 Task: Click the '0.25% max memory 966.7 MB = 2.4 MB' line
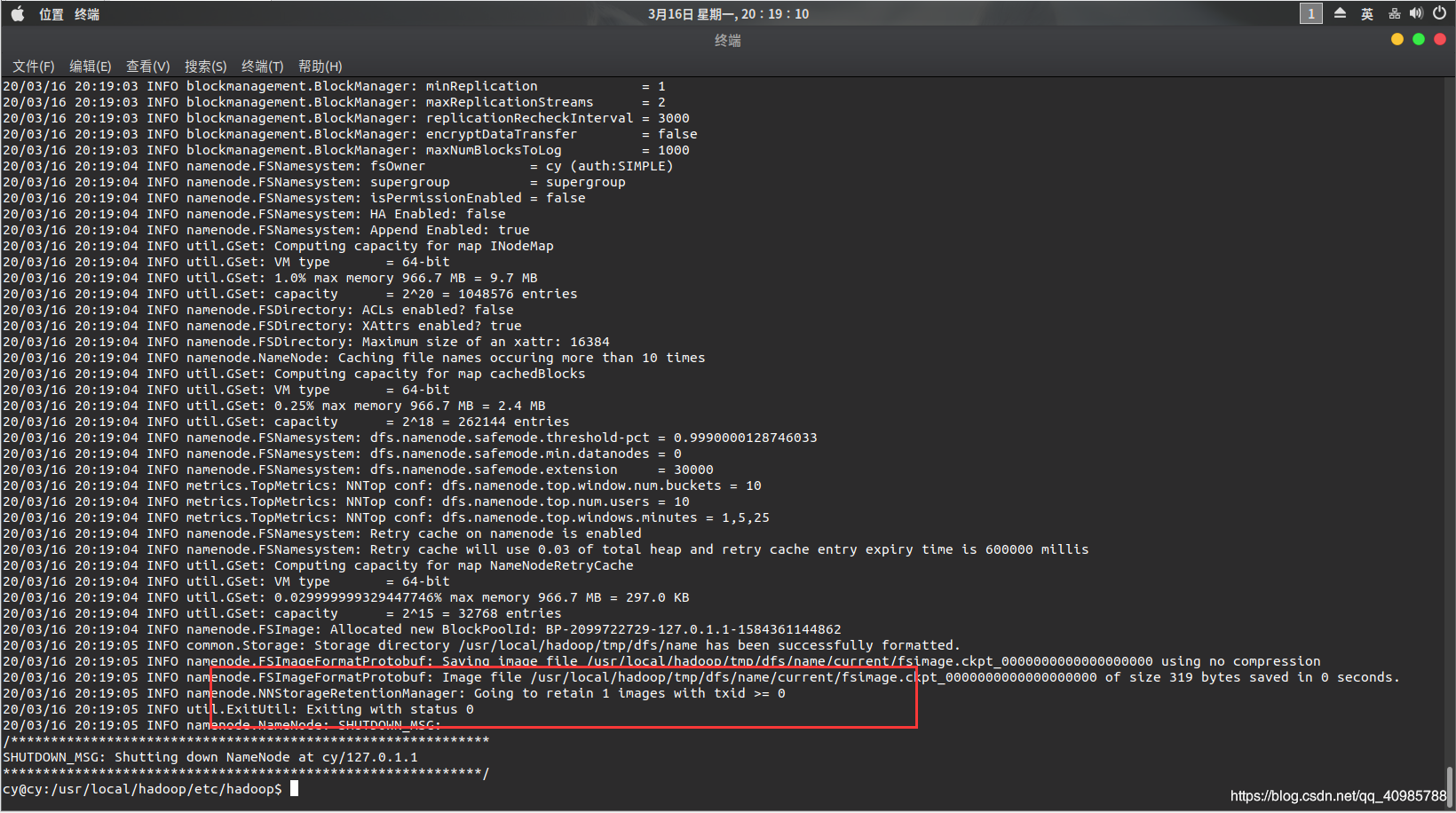pos(410,406)
